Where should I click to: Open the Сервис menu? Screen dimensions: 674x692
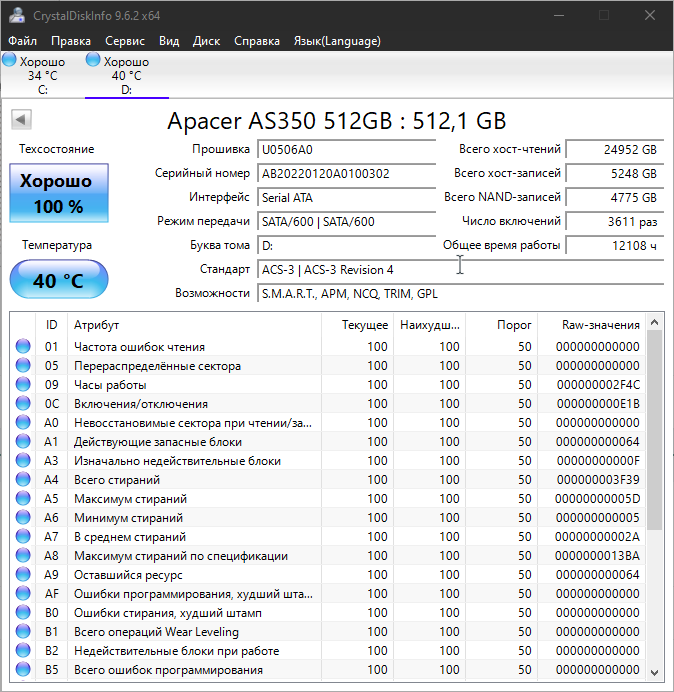[125, 41]
